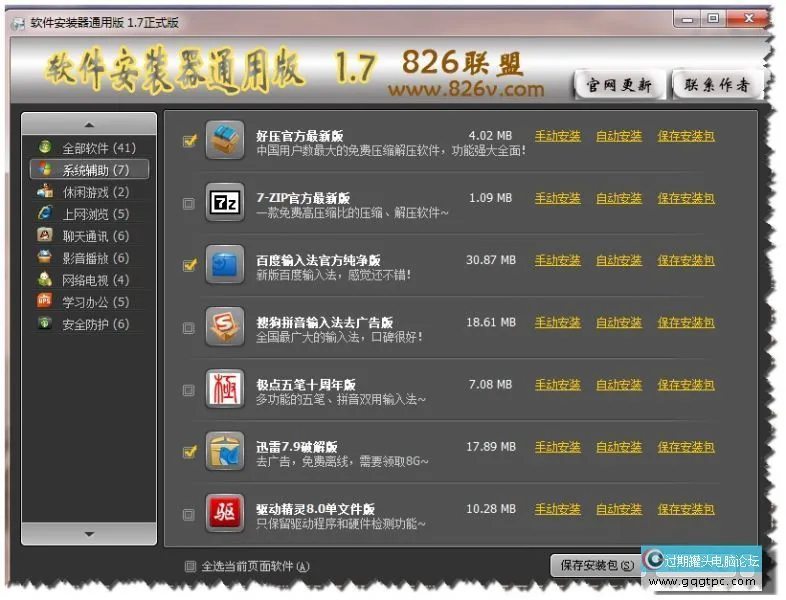Open 影音播放 (6) category
This screenshot has width=786, height=600.
[89, 258]
